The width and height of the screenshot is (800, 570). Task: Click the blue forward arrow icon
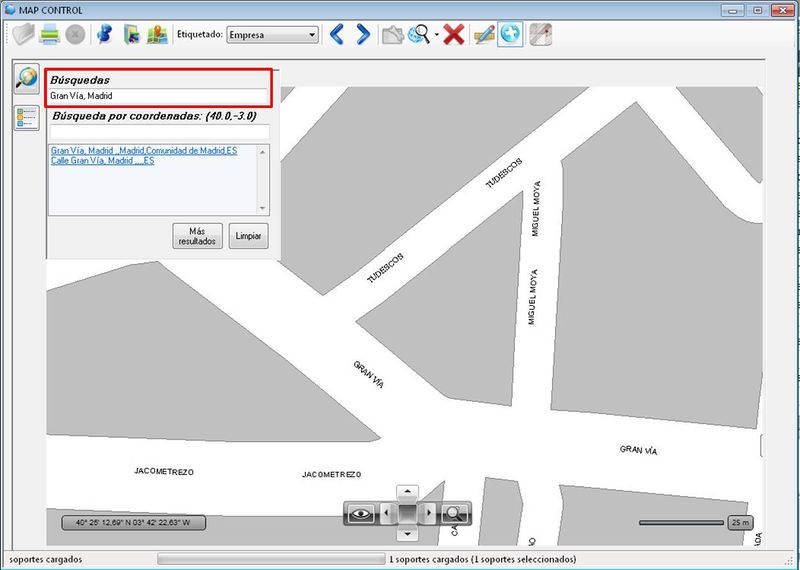coord(363,35)
